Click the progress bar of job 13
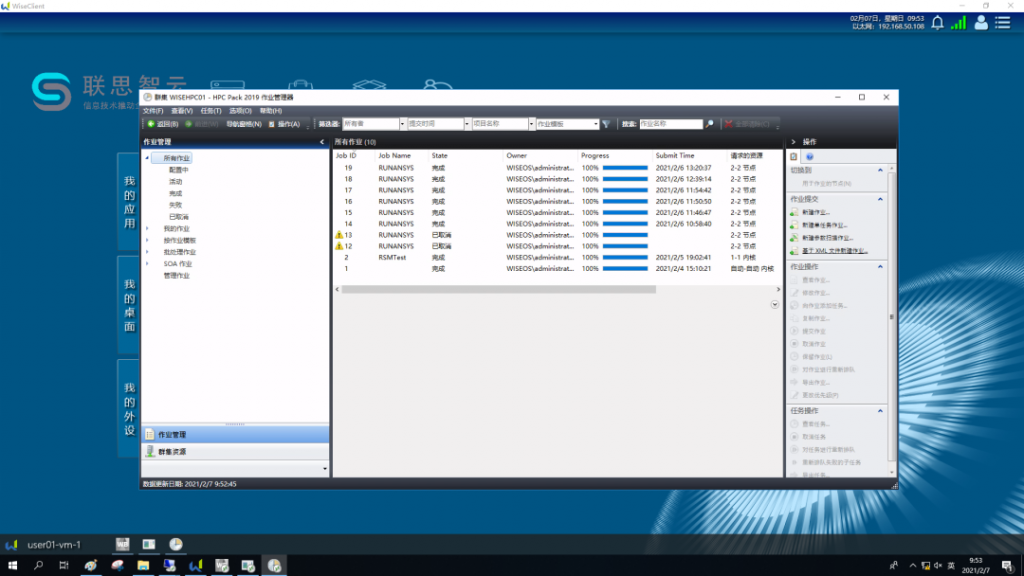 [625, 235]
